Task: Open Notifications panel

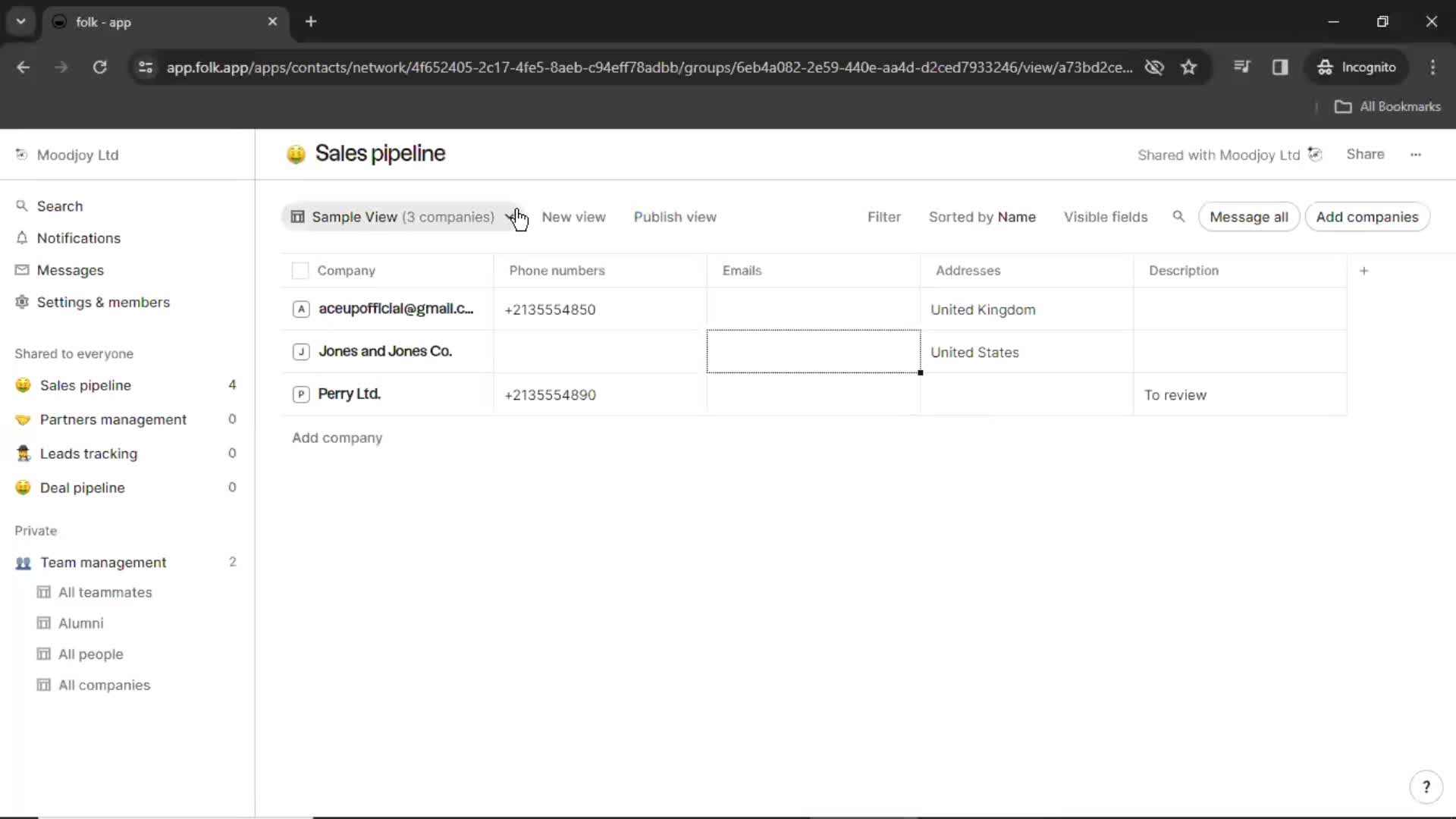Action: point(79,238)
